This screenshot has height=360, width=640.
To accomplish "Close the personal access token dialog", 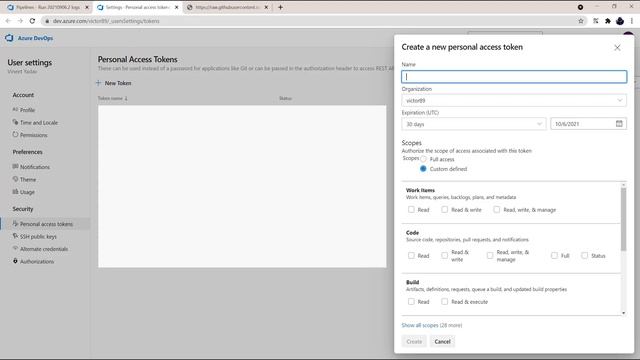I will pyautogui.click(x=617, y=48).
